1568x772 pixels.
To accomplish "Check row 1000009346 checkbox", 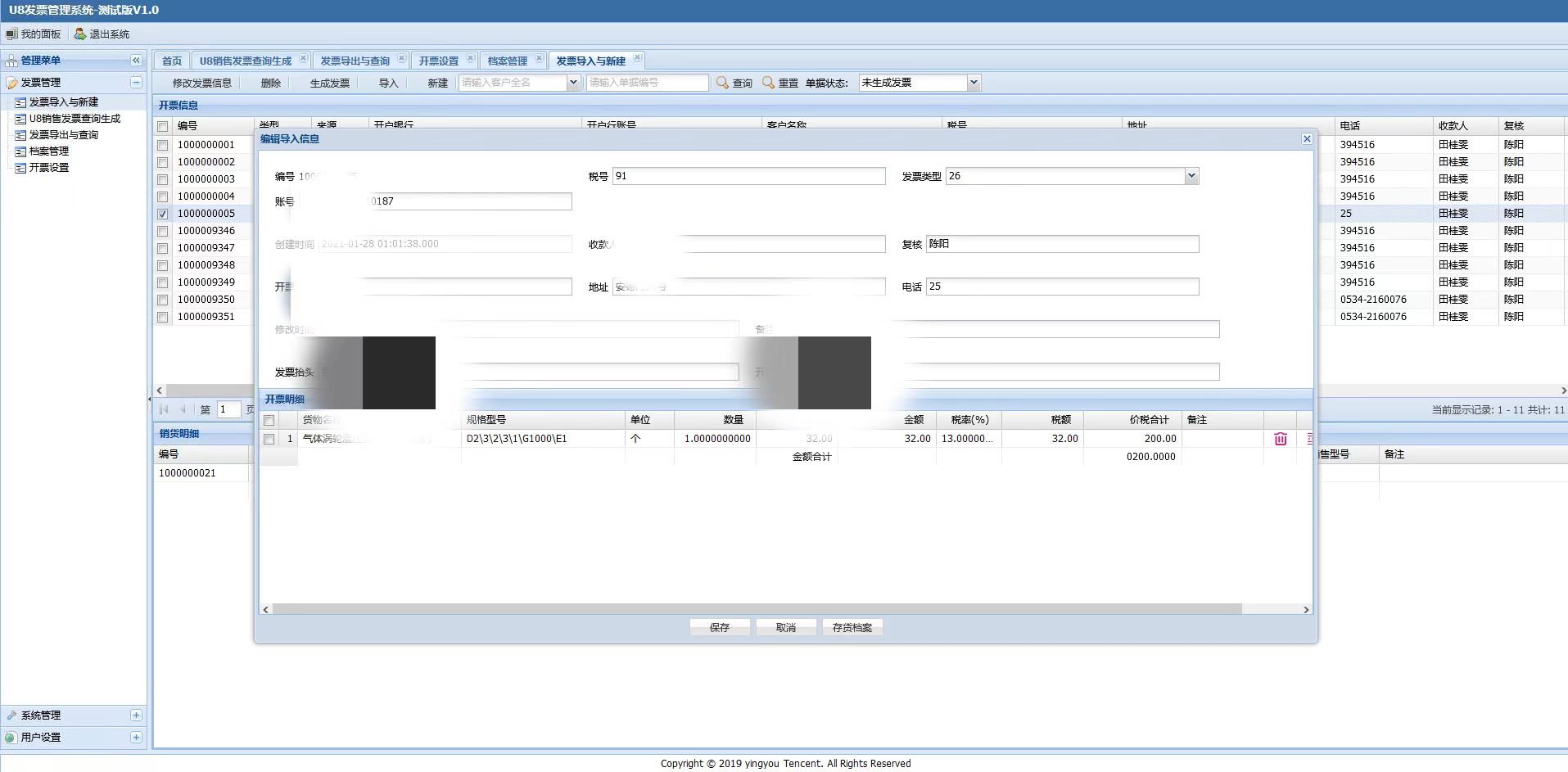I will tap(163, 231).
